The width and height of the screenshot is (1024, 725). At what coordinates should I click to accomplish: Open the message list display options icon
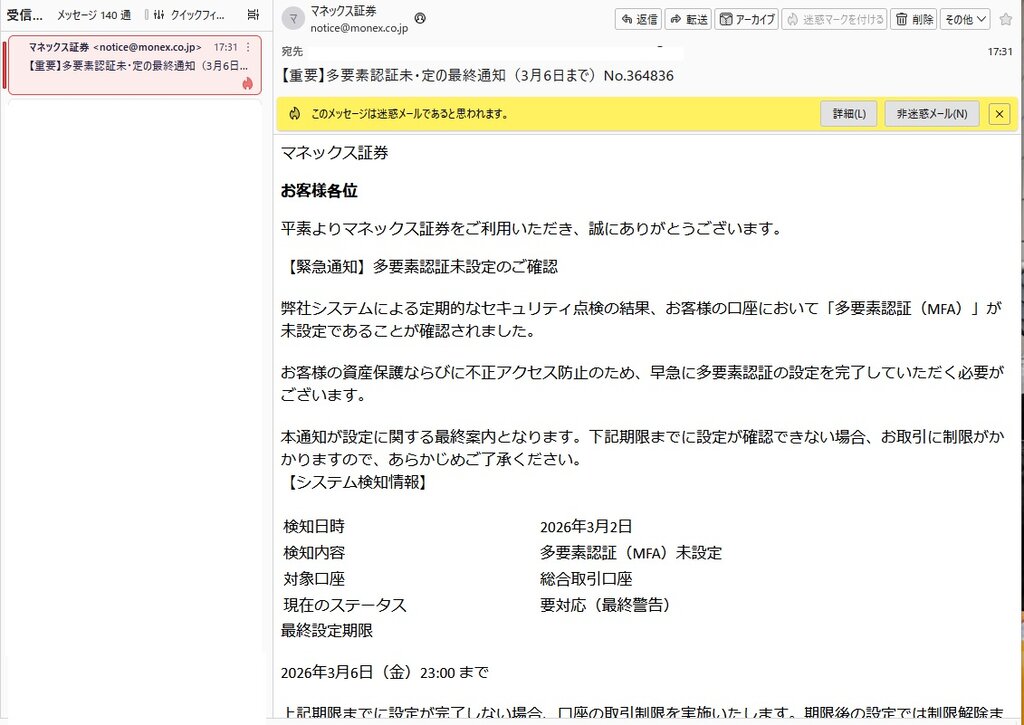[x=253, y=14]
